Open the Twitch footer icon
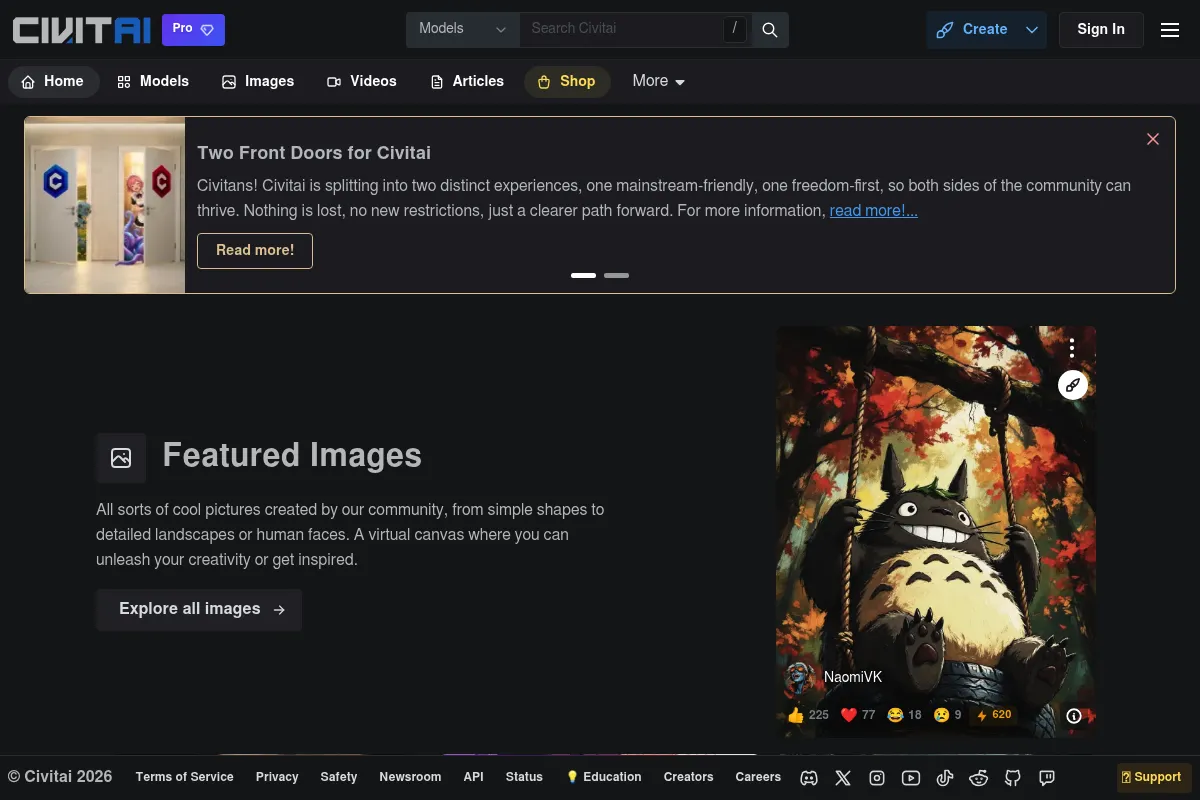The height and width of the screenshot is (800, 1200). (x=1047, y=777)
